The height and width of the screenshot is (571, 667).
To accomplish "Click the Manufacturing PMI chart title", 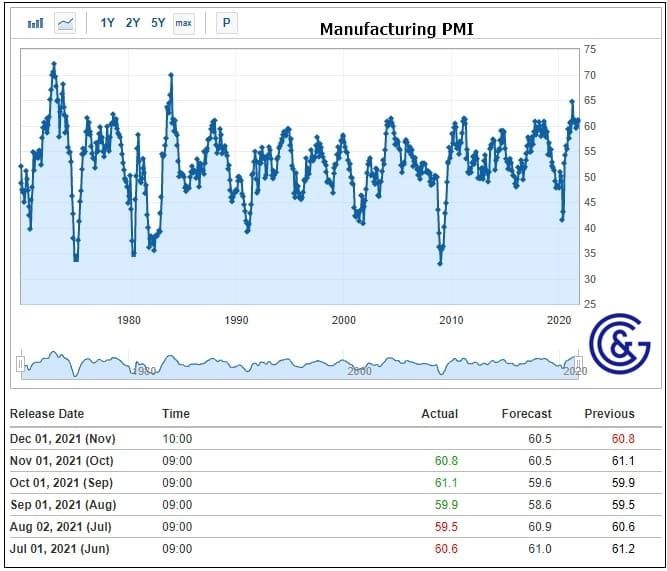I will click(x=396, y=29).
